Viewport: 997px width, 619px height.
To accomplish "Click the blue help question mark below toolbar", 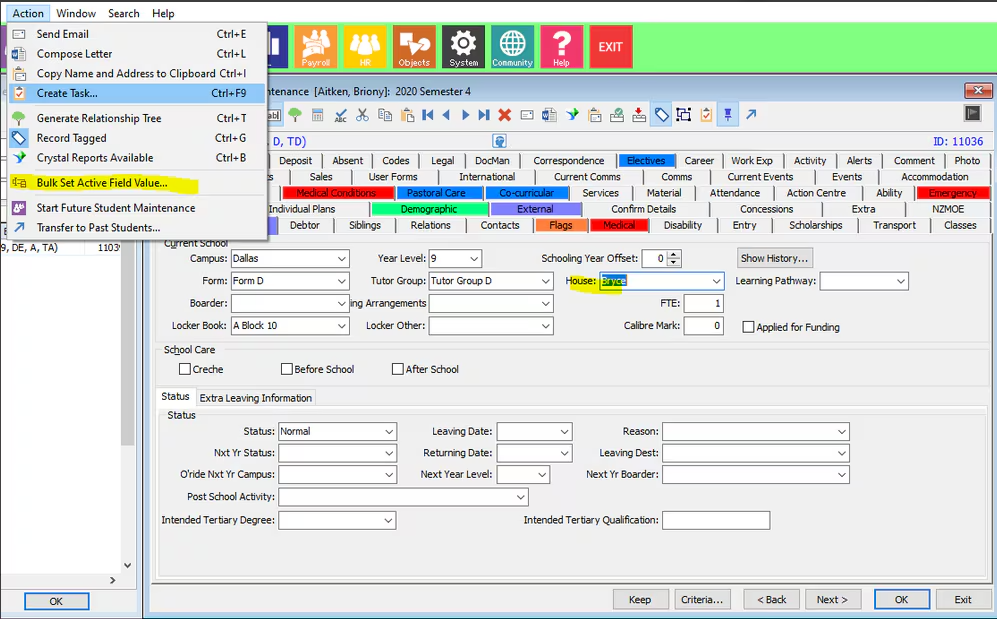I will click(x=500, y=142).
